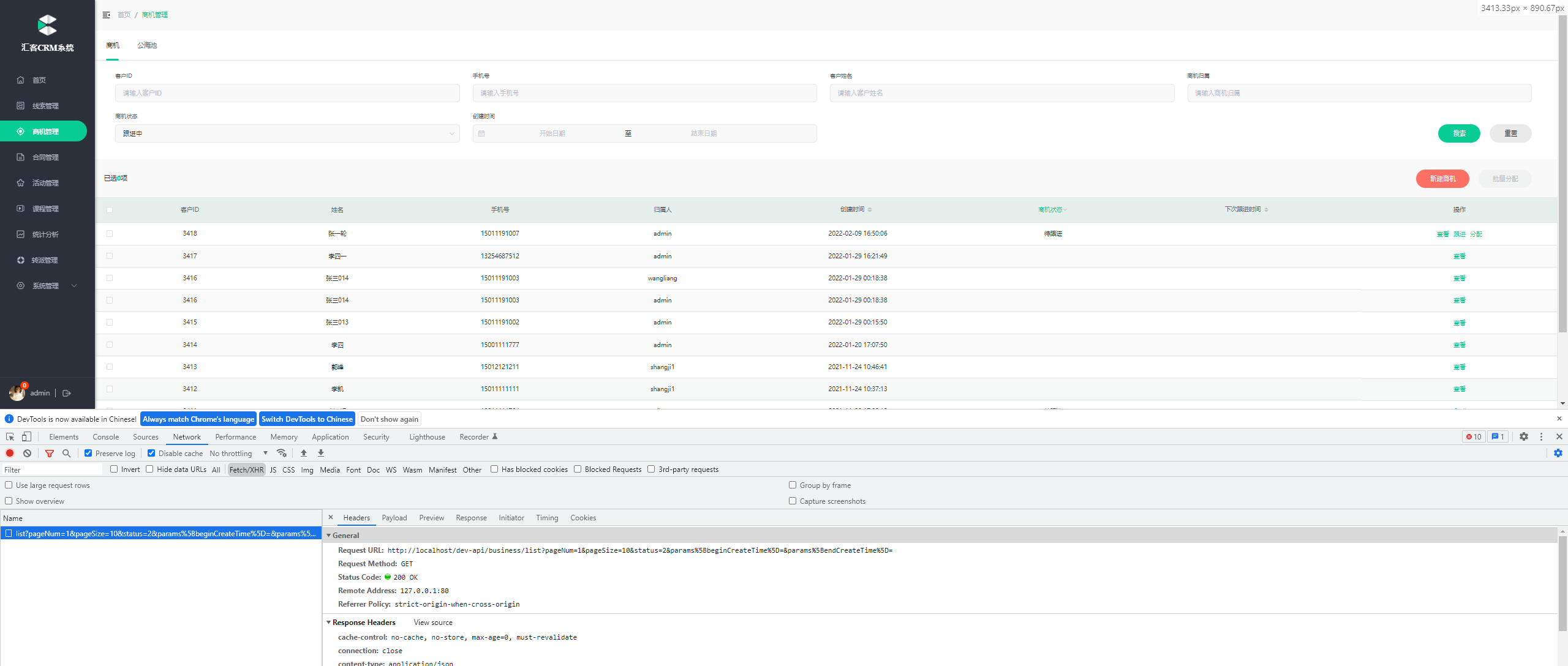Enable the Invert filter checkbox

click(114, 469)
